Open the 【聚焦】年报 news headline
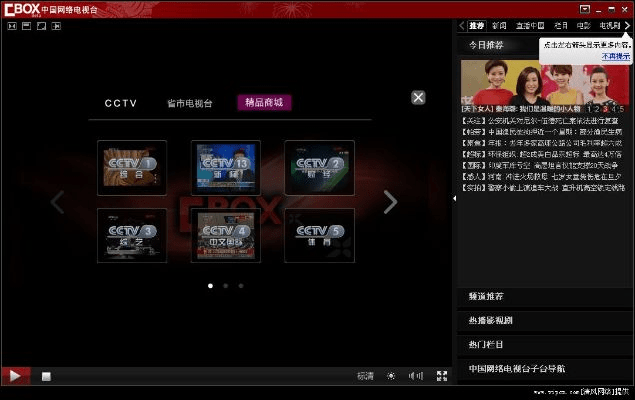This screenshot has width=635, height=400. [x=541, y=143]
